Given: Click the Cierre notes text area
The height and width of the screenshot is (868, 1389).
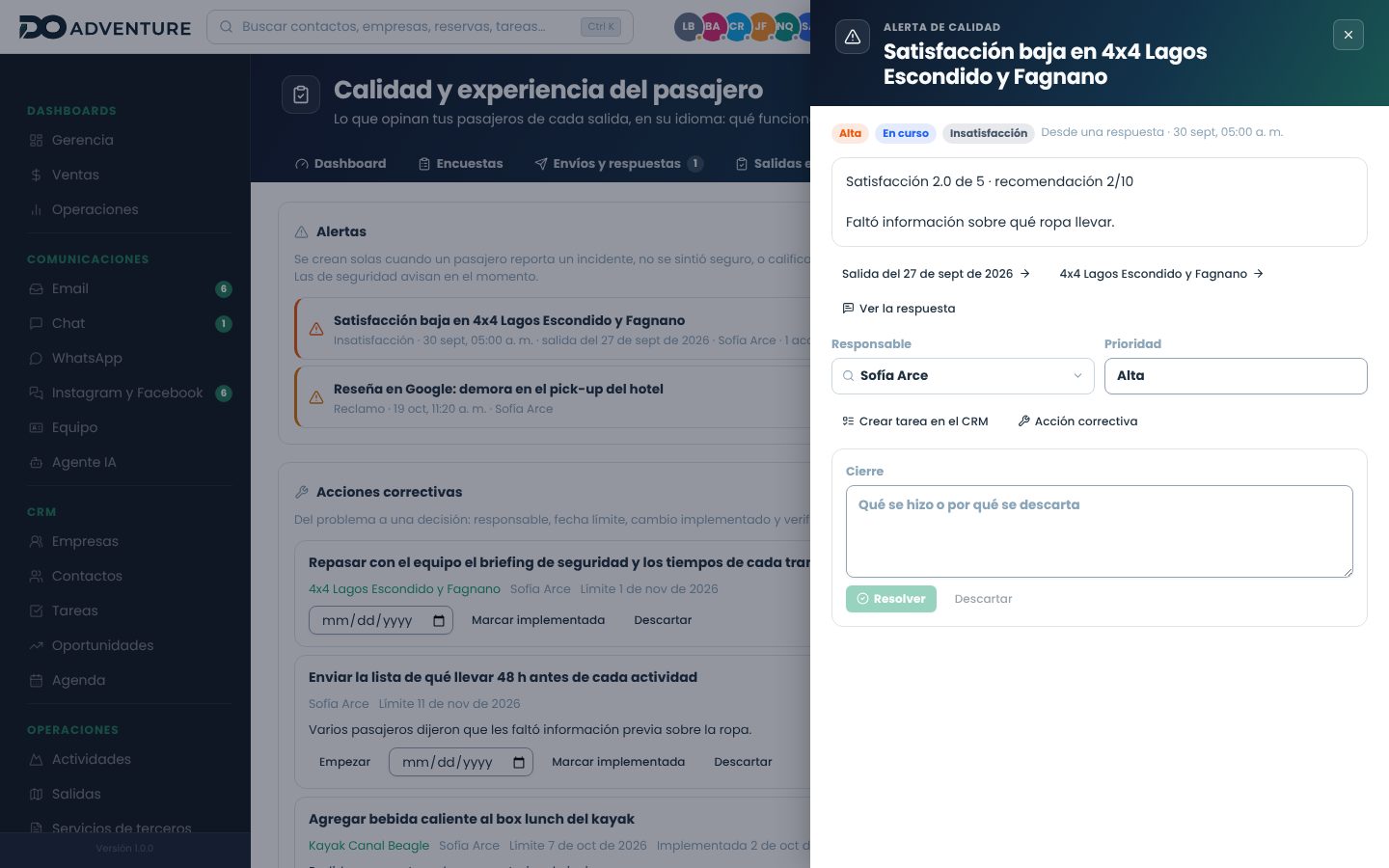Looking at the screenshot, I should tap(1100, 531).
